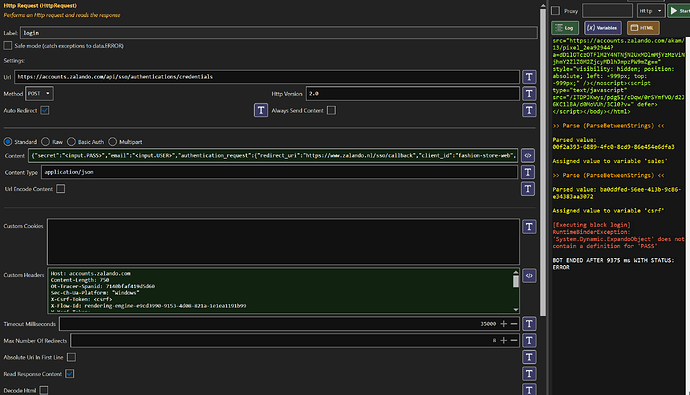Click Custom Headers scroll down arrow
The image size is (690, 395).
pos(516,310)
